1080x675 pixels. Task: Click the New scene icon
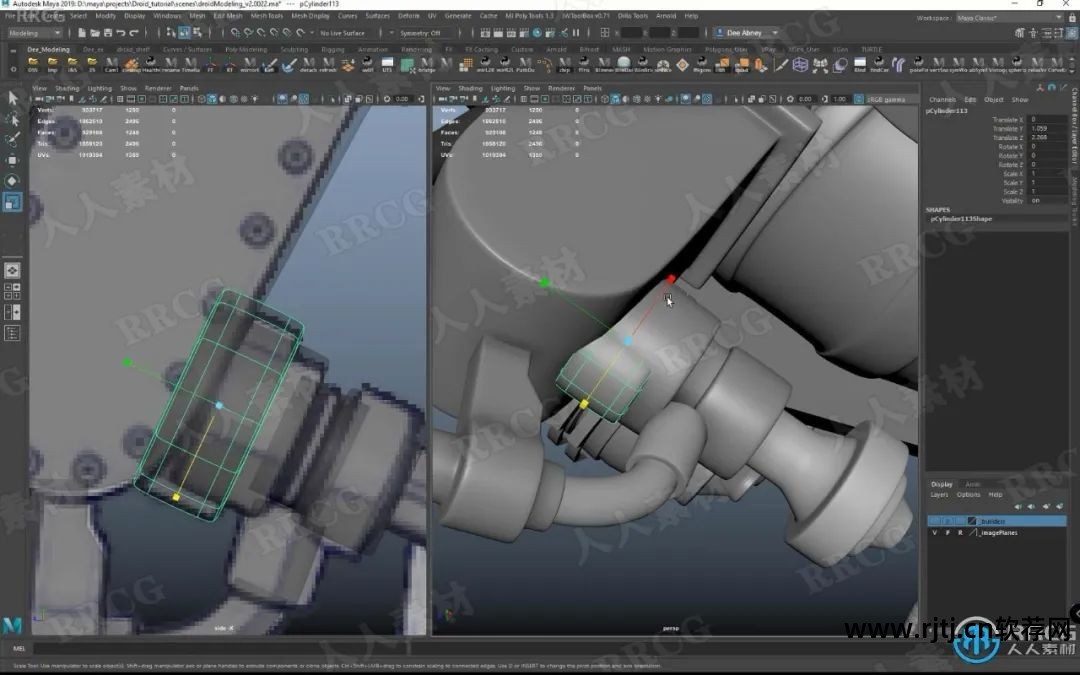click(x=81, y=33)
